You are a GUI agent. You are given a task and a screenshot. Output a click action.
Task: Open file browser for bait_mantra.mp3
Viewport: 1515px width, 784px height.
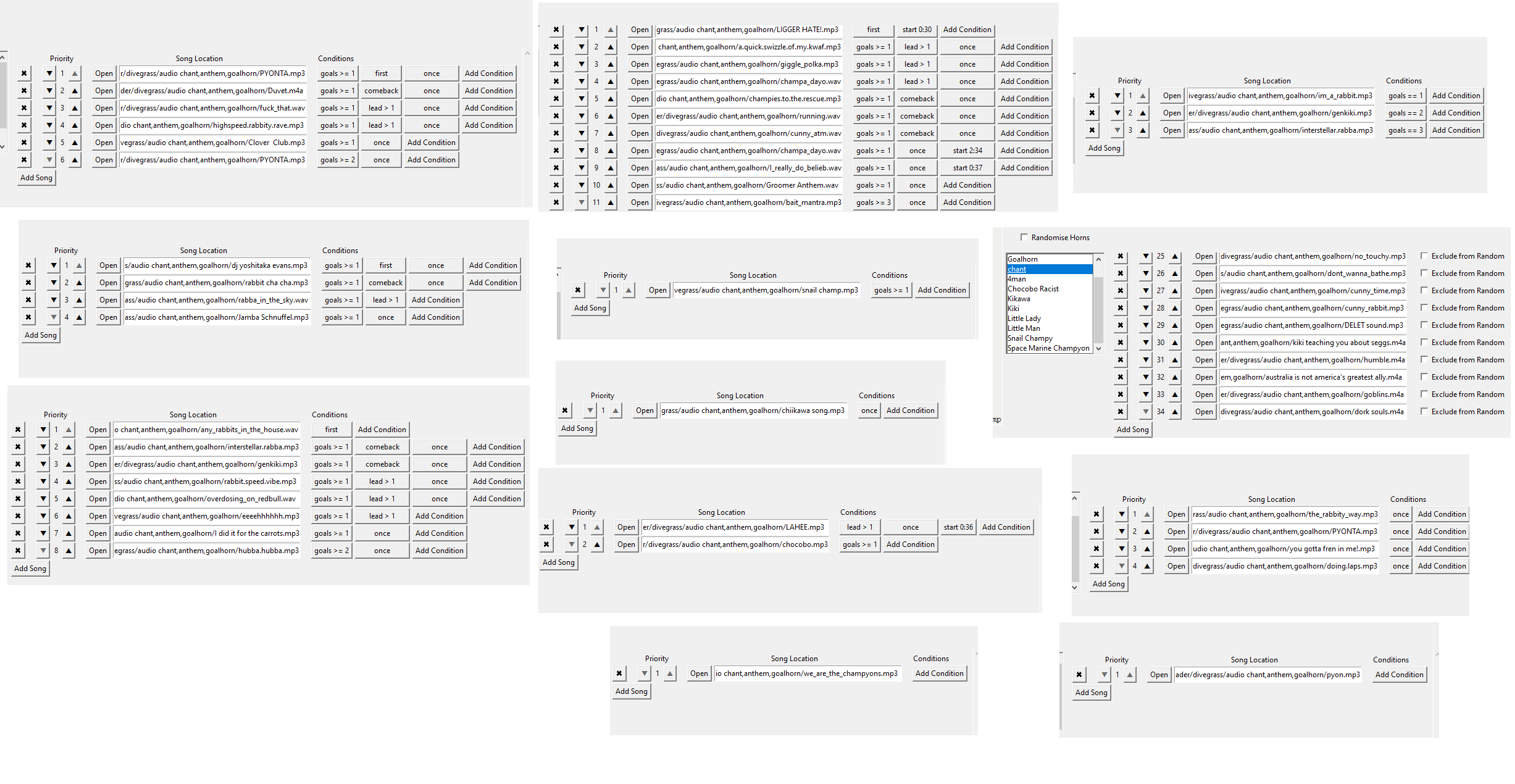click(640, 202)
